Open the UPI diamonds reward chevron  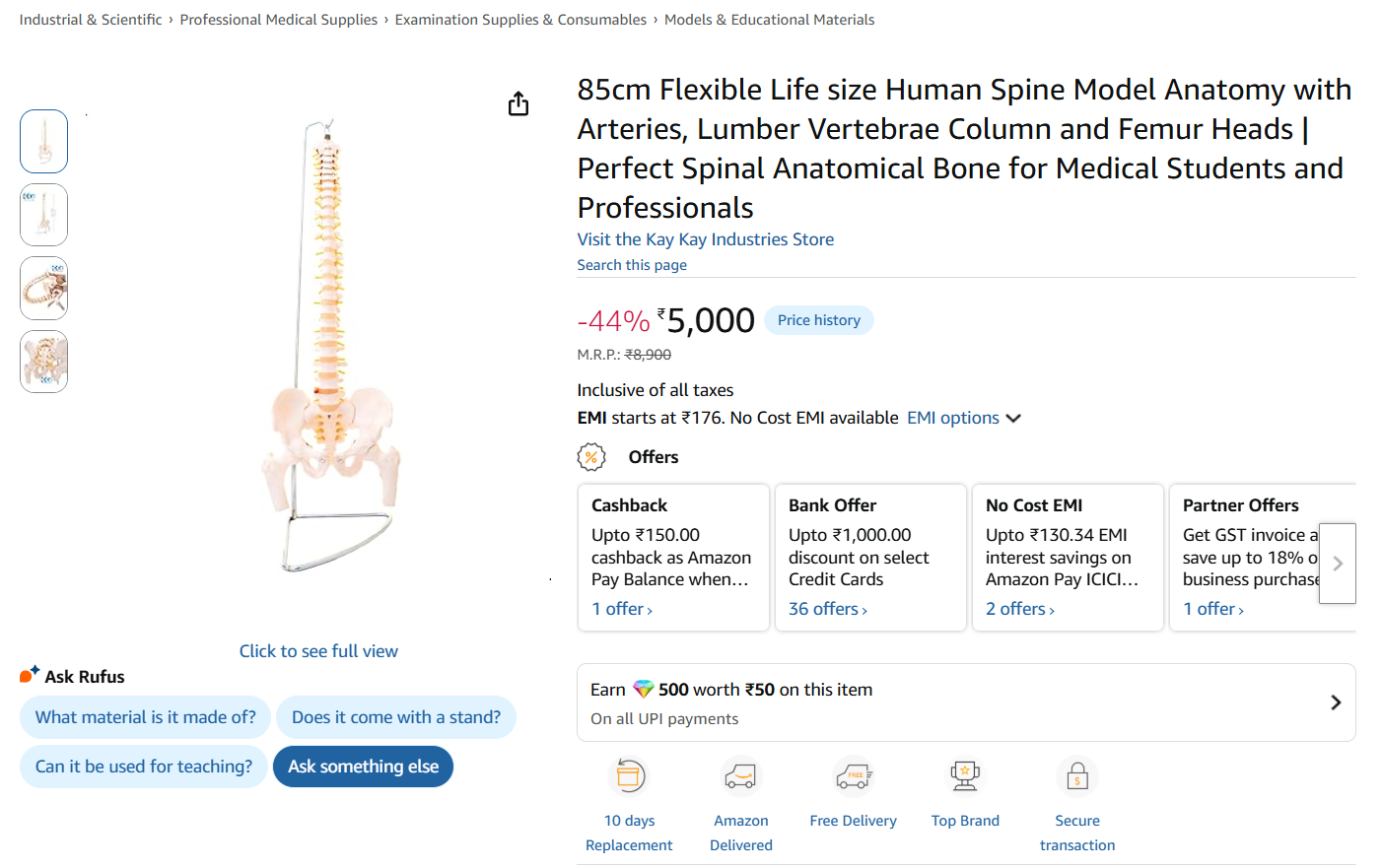click(1336, 702)
